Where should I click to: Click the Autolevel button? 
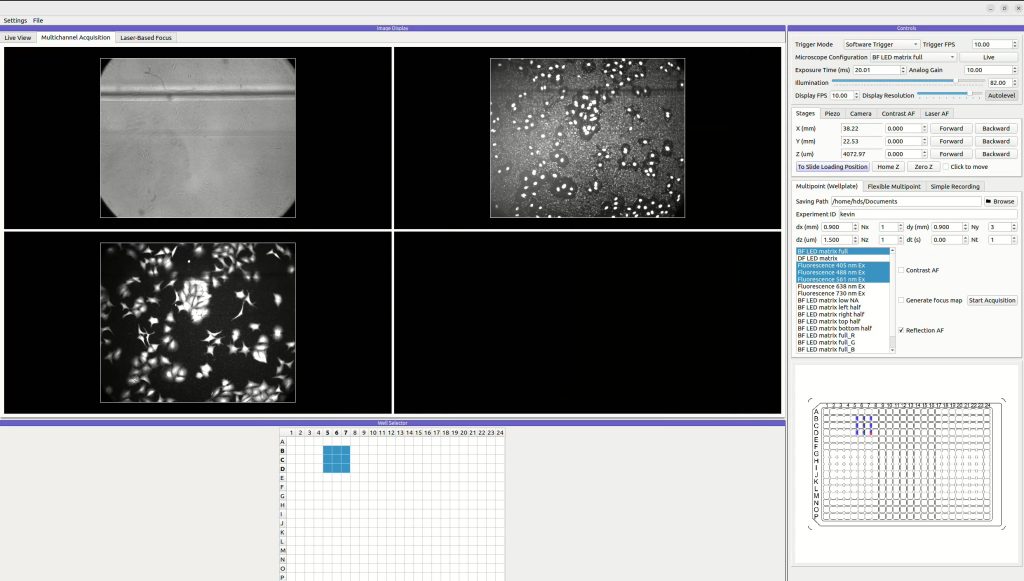tap(1000, 95)
